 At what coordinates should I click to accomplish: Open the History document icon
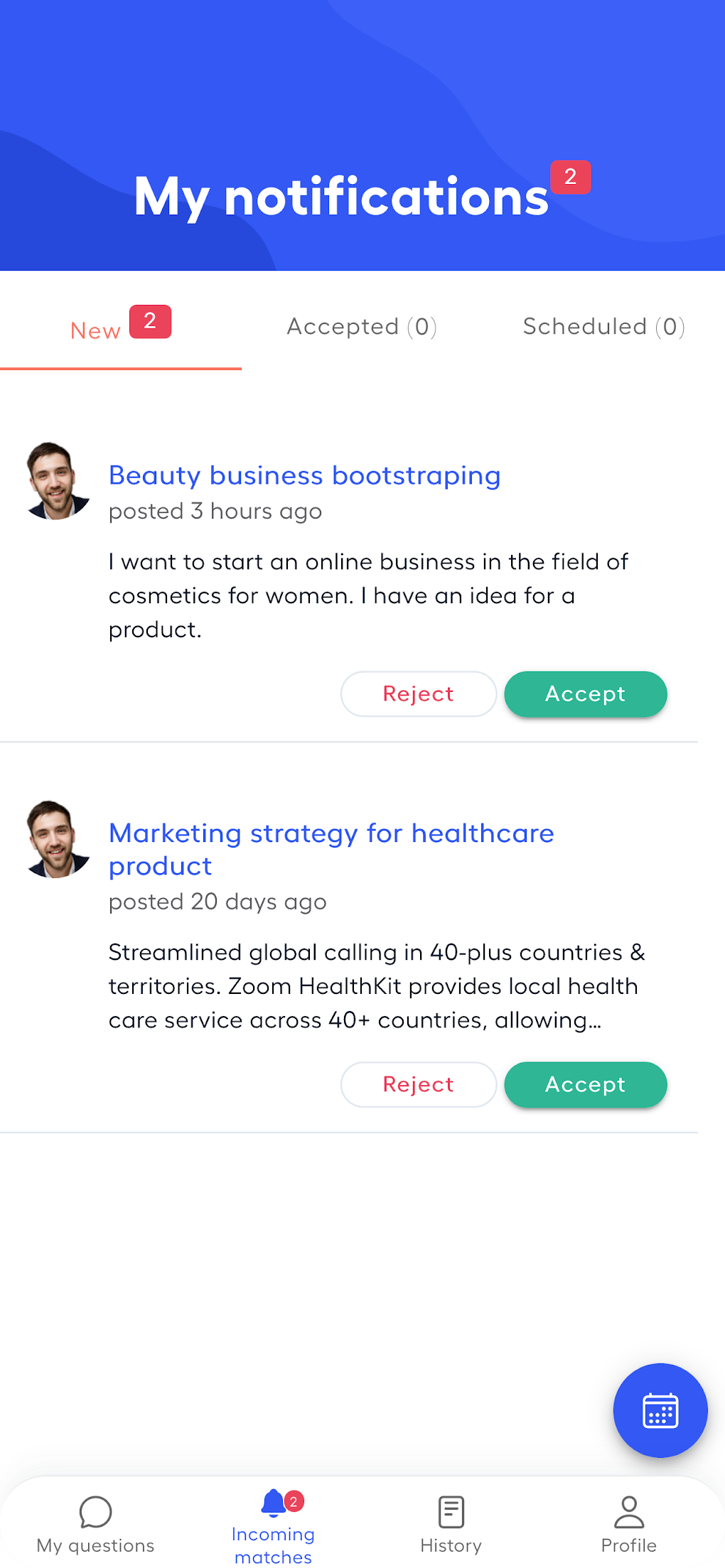tap(451, 1511)
